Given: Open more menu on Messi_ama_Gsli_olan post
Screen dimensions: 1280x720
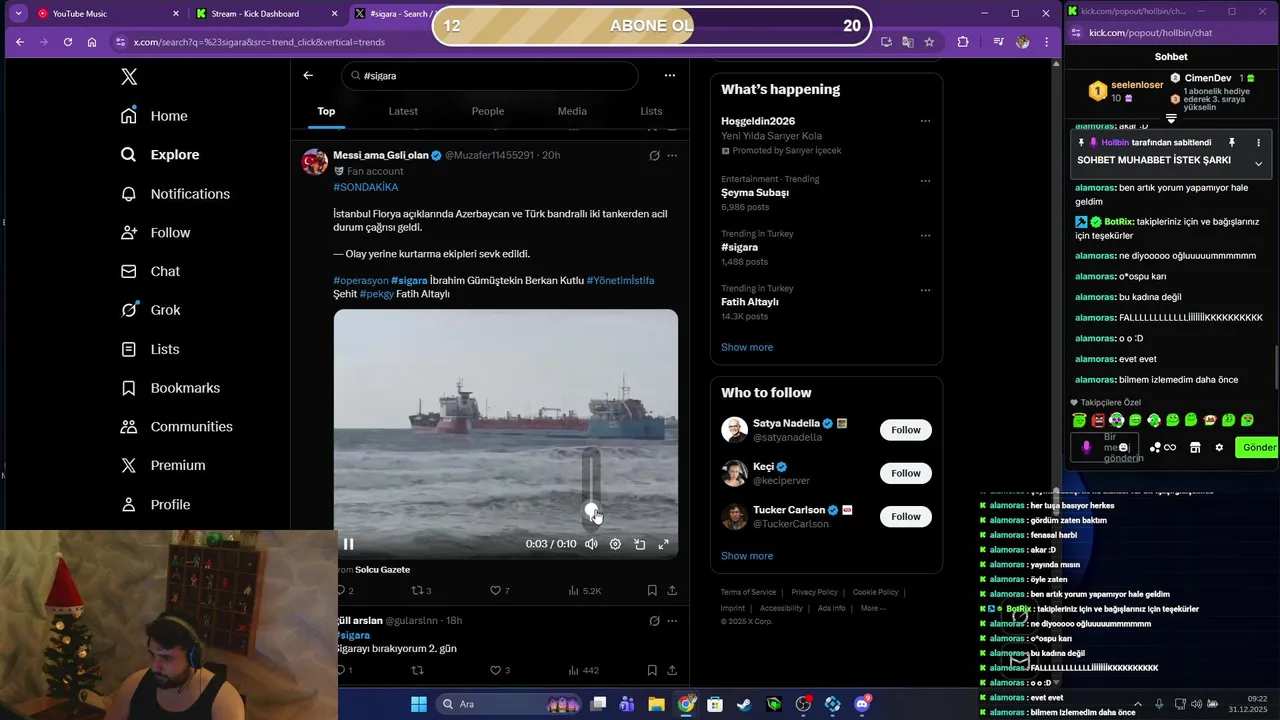Looking at the screenshot, I should [x=672, y=156].
